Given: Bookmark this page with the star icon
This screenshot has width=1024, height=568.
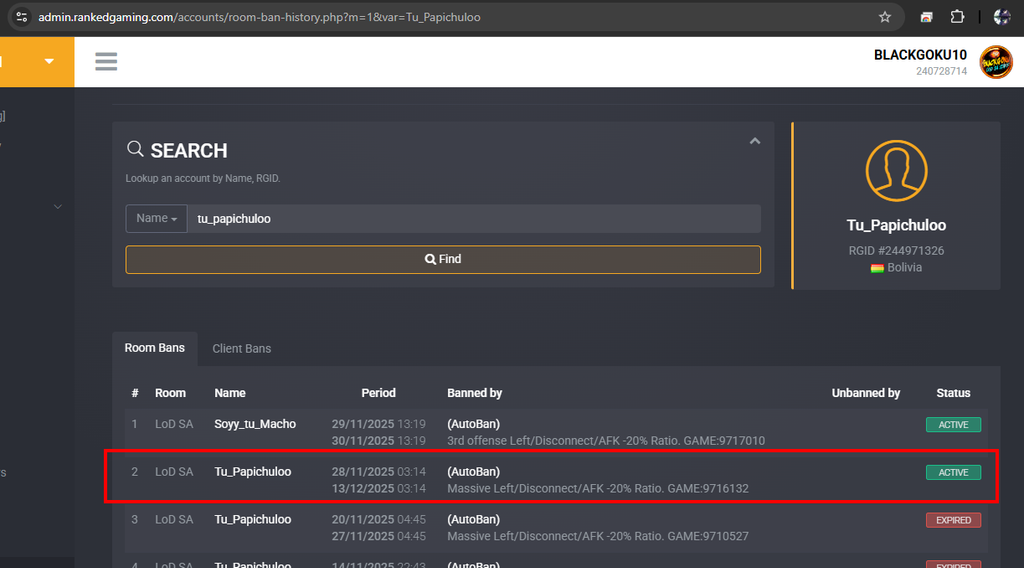Looking at the screenshot, I should pyautogui.click(x=884, y=17).
